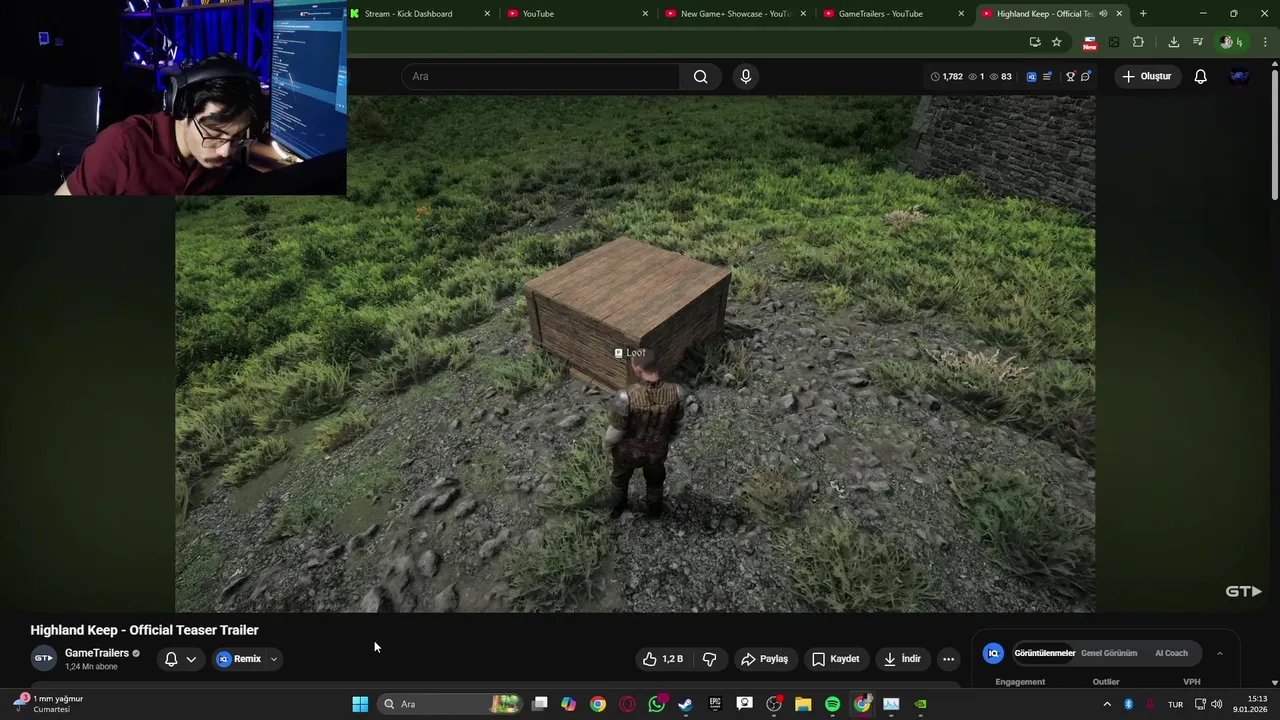Click the 1,782 clock stat in vidIQ bar
The height and width of the screenshot is (720, 1280).
click(x=946, y=76)
